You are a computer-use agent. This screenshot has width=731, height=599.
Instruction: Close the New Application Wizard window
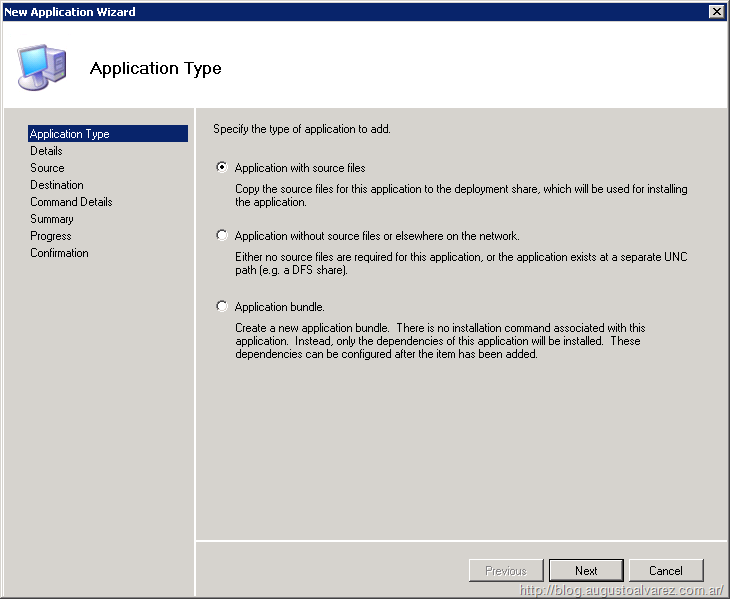click(x=716, y=11)
